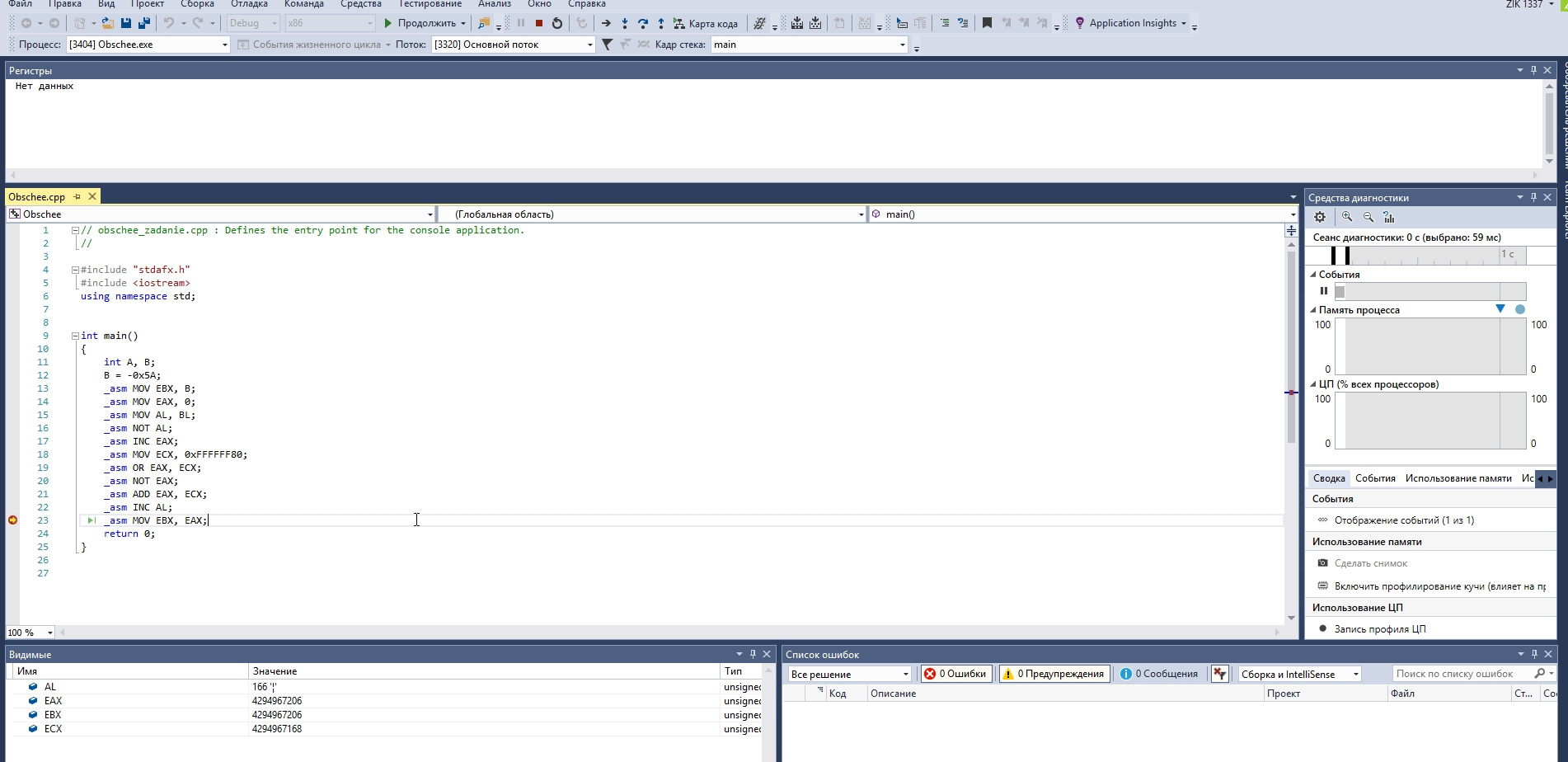
Task: Toggle the 0 Ошибки errors filter
Action: pos(955,674)
